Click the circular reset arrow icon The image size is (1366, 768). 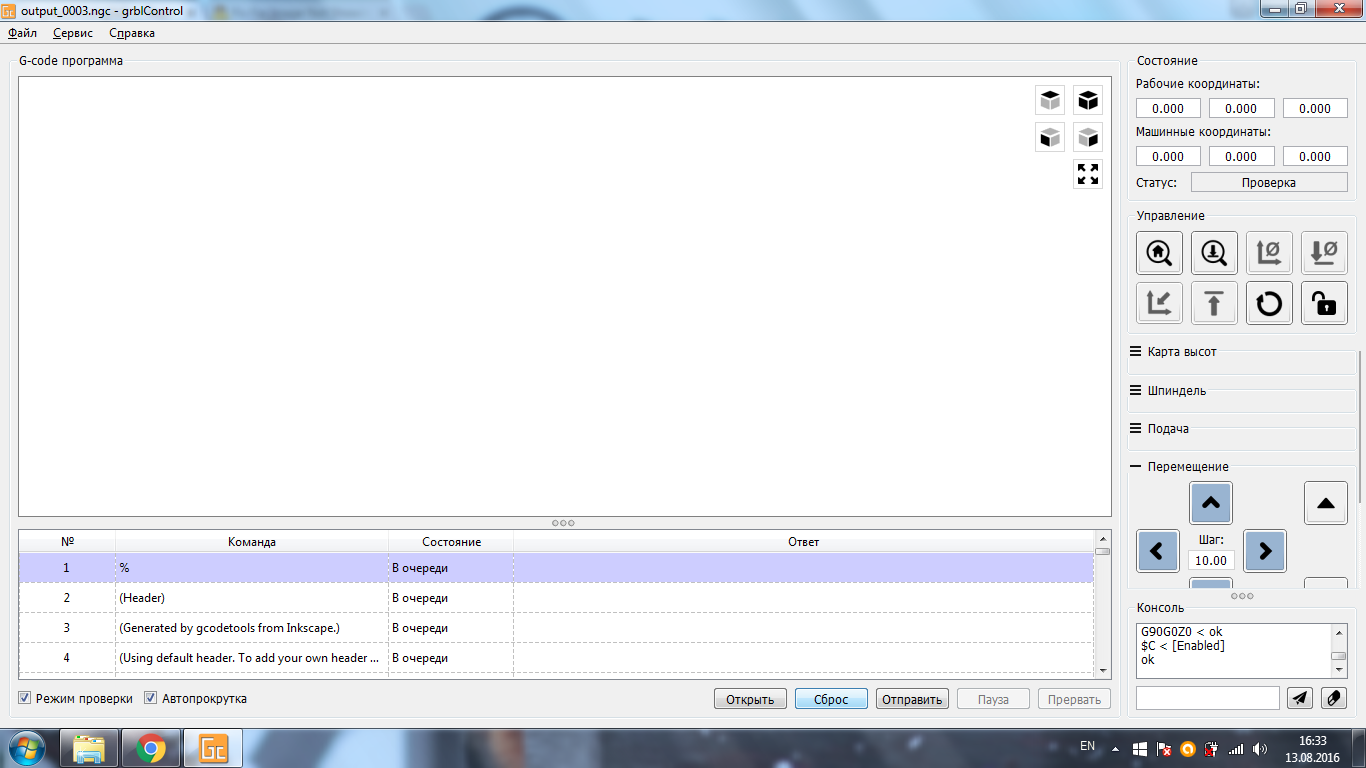coord(1269,303)
